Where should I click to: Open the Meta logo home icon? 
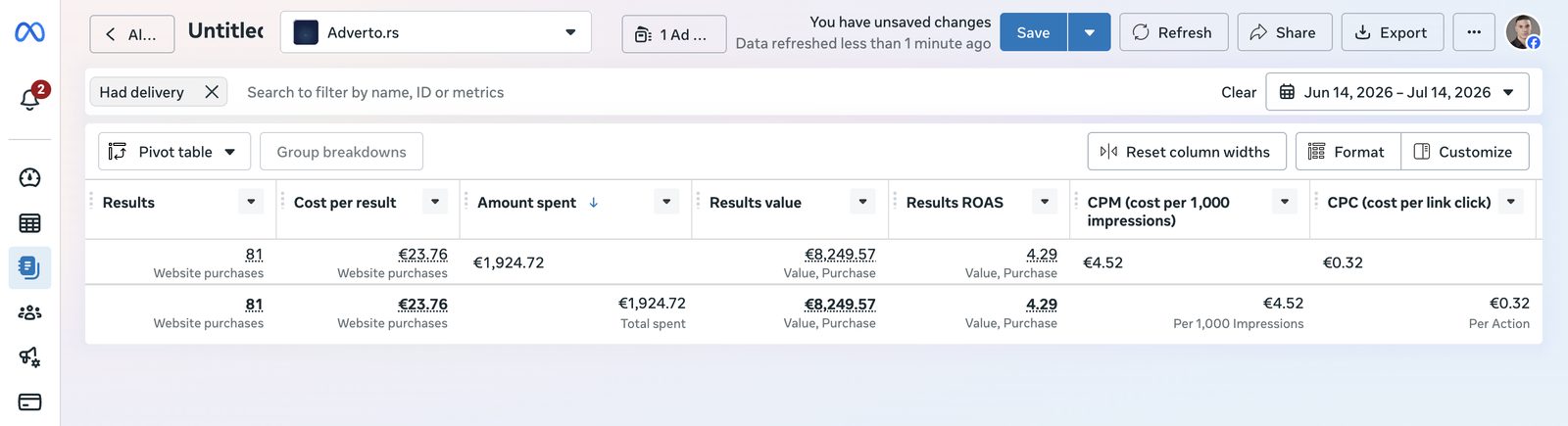(x=29, y=32)
